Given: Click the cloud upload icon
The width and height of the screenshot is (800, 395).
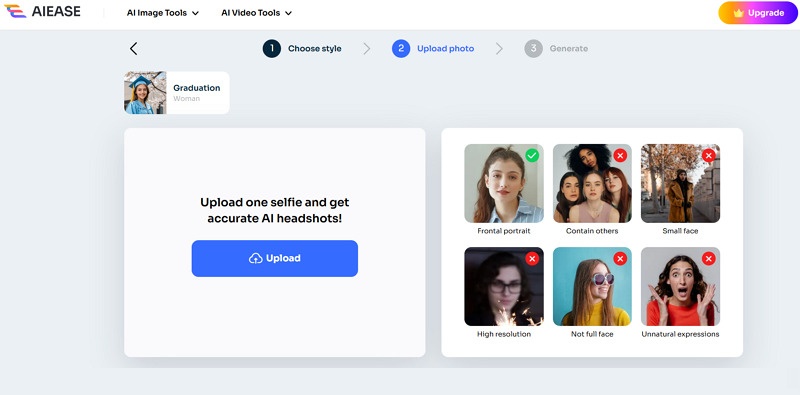Looking at the screenshot, I should click(x=256, y=258).
